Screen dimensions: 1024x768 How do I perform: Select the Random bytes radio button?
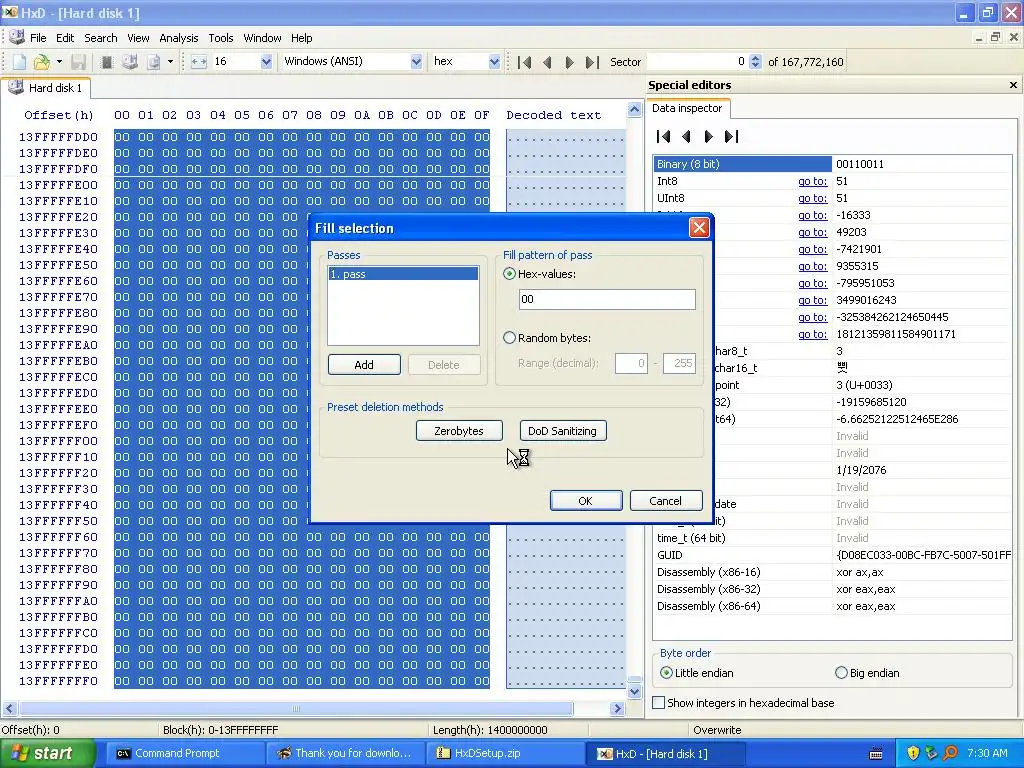point(509,338)
